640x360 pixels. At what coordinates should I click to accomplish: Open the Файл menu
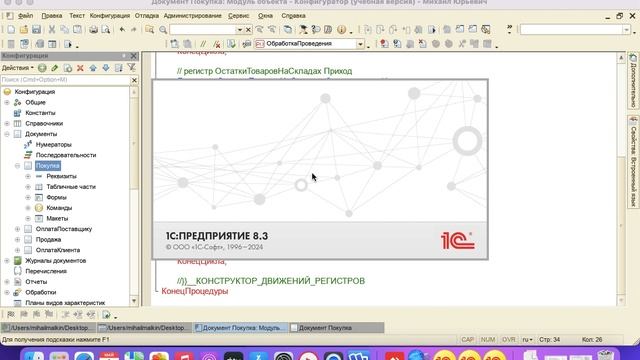point(25,16)
